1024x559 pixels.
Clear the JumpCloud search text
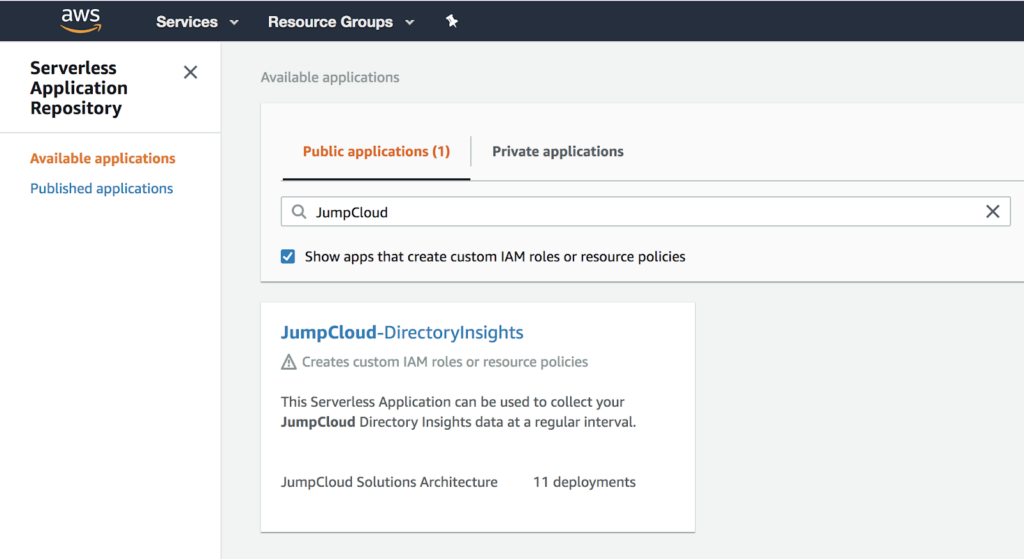992,212
